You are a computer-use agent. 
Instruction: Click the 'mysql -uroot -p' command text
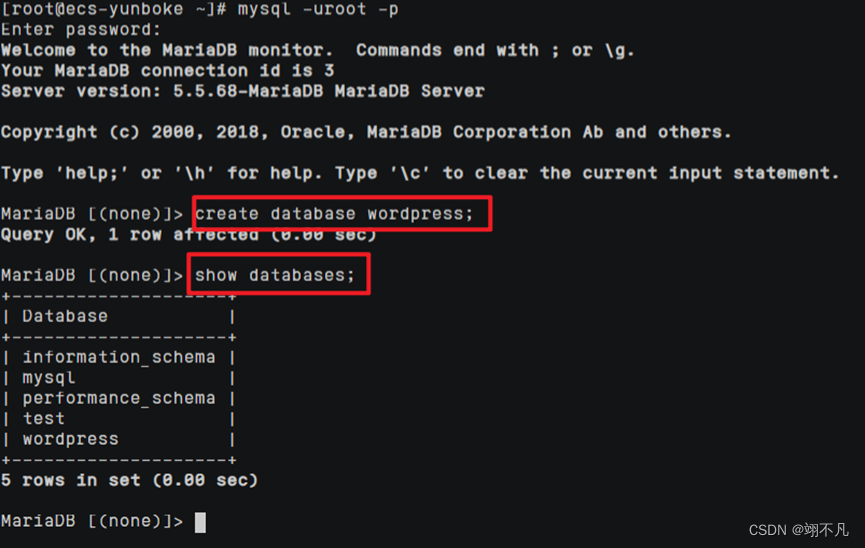point(318,9)
